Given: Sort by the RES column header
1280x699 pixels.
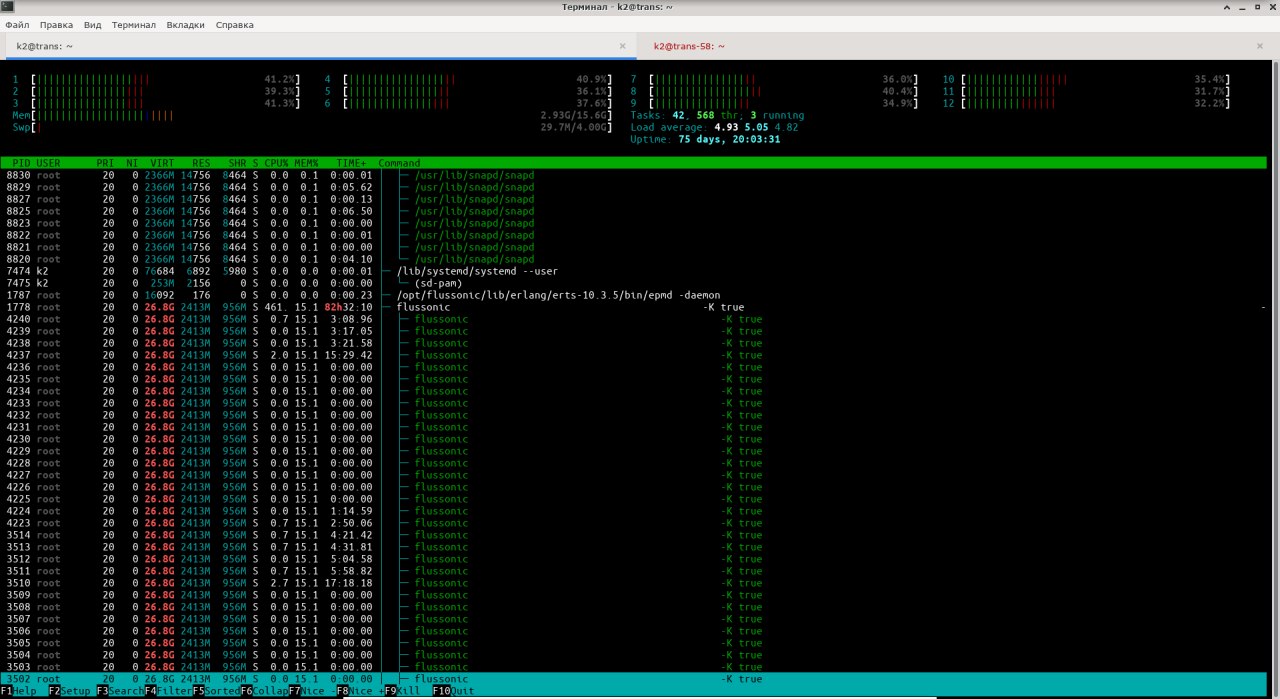Looking at the screenshot, I should click(201, 163).
